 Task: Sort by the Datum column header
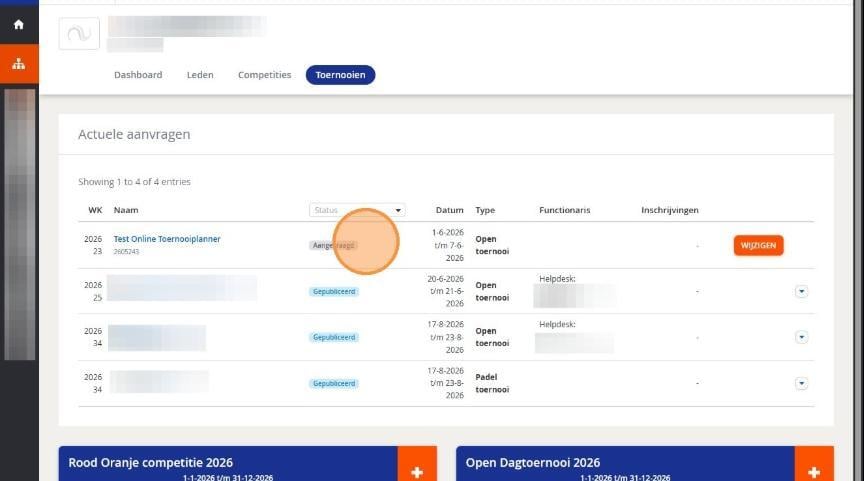pyautogui.click(x=450, y=210)
